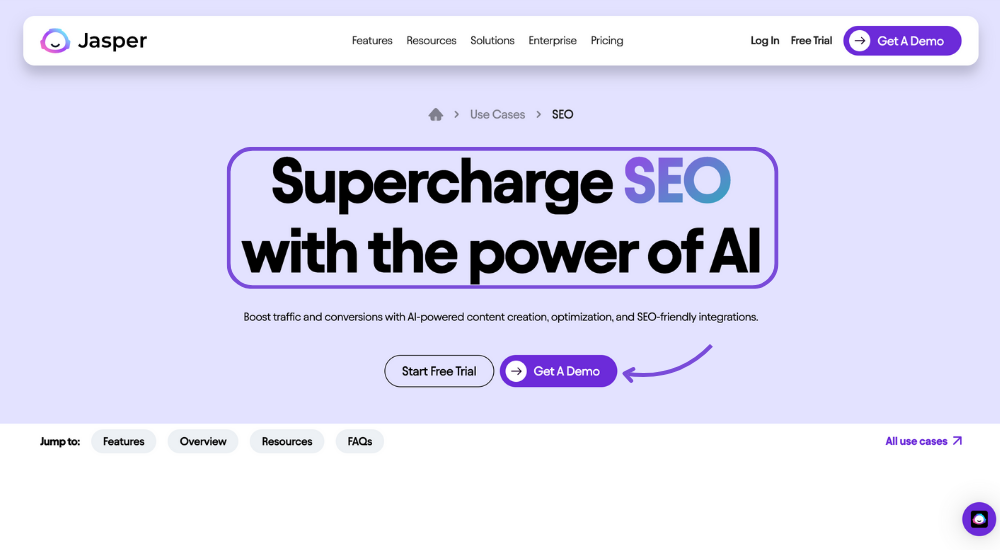Select the Free Trial header link
The height and width of the screenshot is (550, 1000).
811,40
